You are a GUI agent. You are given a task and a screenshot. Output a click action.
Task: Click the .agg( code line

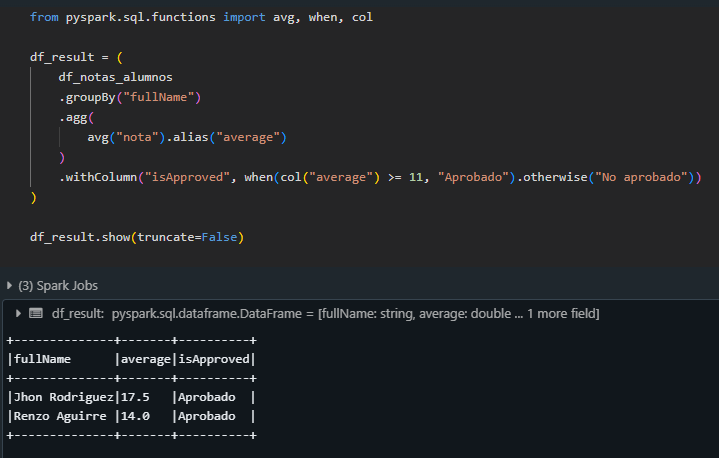76,117
